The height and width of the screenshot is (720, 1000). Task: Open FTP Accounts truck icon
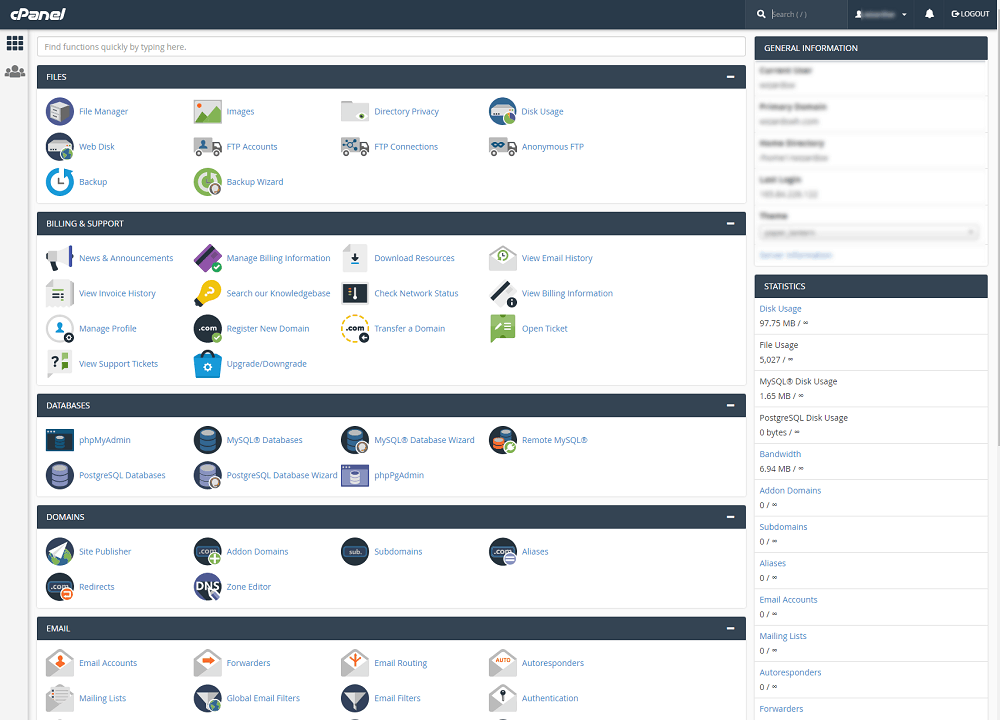click(207, 147)
